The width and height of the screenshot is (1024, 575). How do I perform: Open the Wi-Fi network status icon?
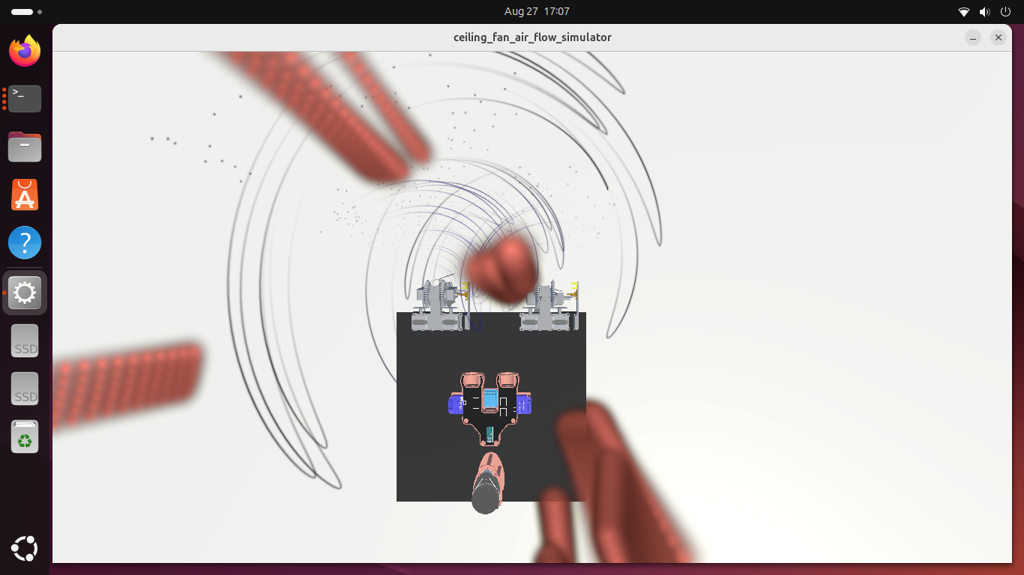(x=964, y=12)
